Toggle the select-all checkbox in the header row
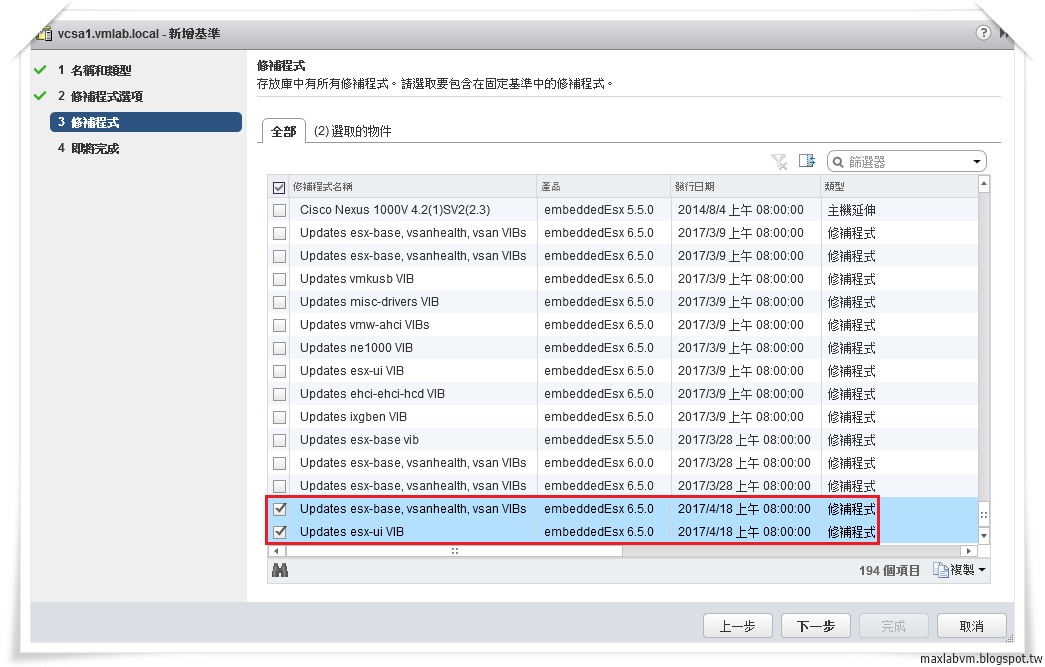 coord(279,187)
